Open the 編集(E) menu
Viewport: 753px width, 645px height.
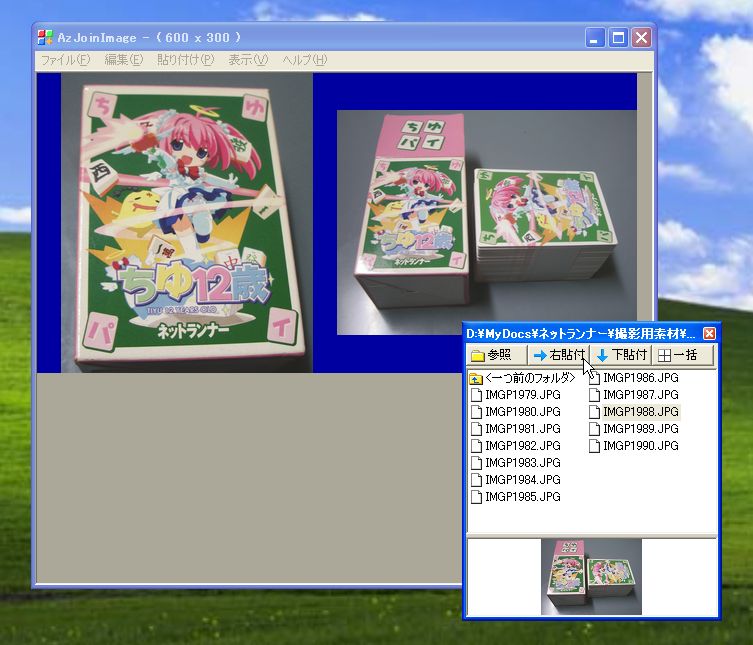[124, 60]
